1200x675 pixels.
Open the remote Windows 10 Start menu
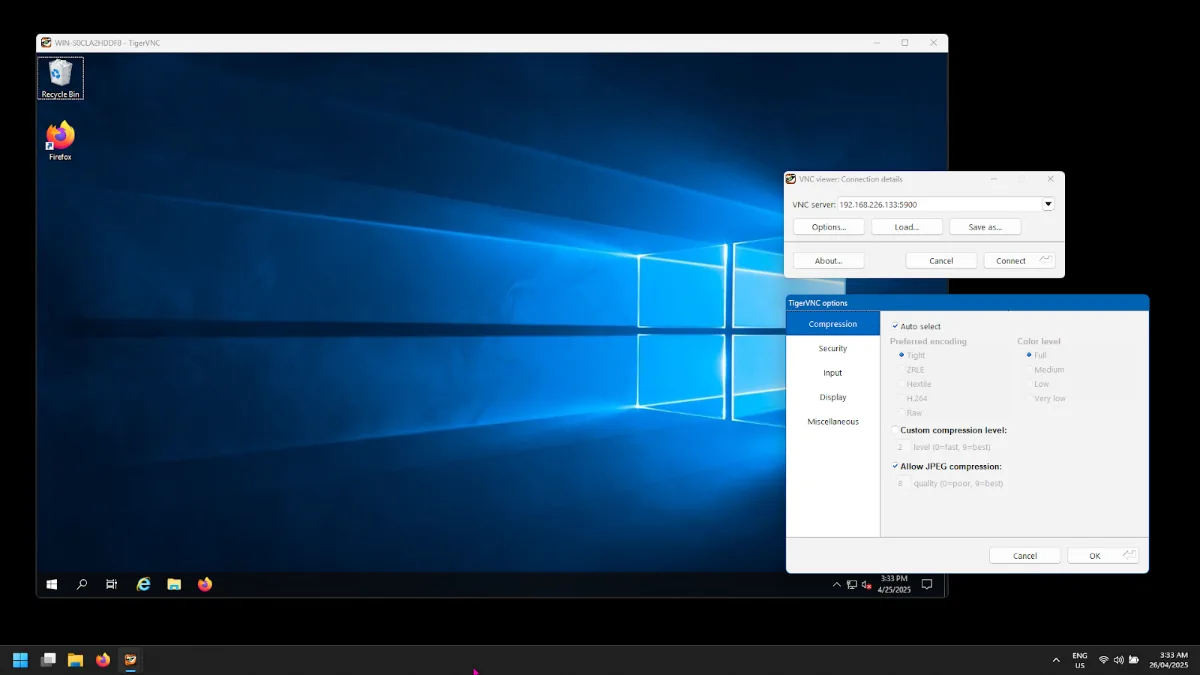point(52,584)
